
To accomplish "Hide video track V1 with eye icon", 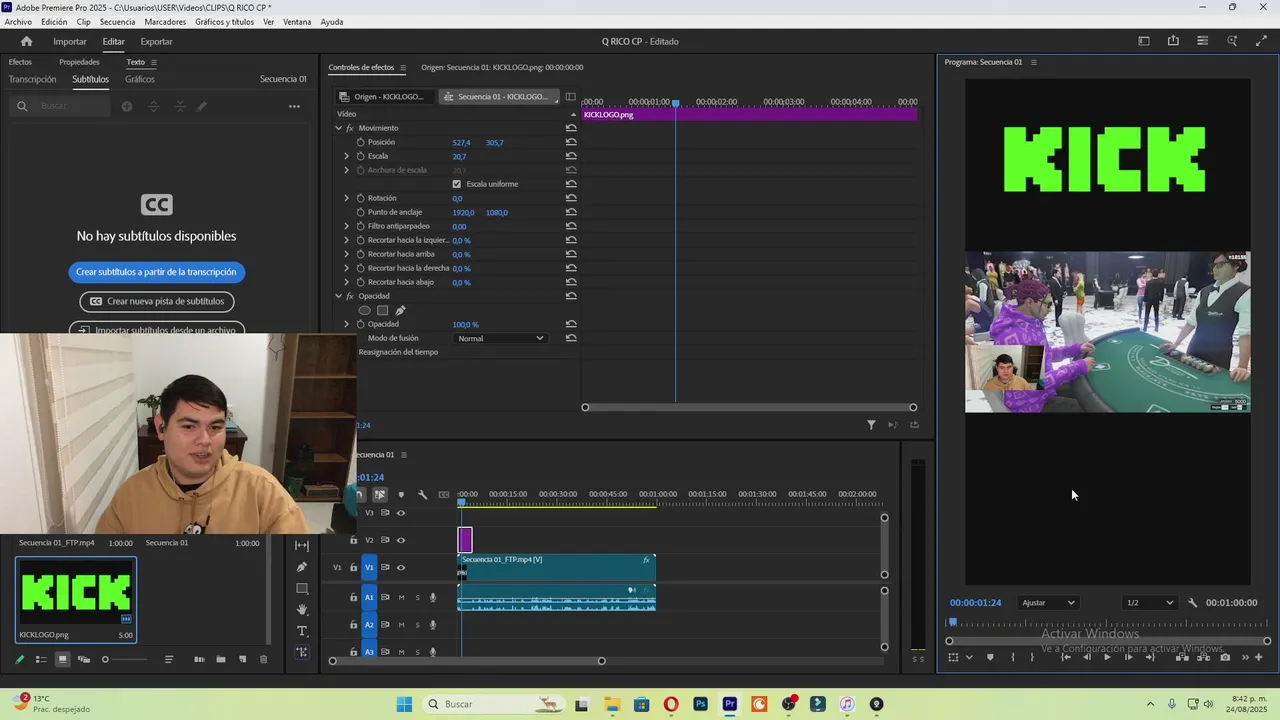I will pos(401,567).
